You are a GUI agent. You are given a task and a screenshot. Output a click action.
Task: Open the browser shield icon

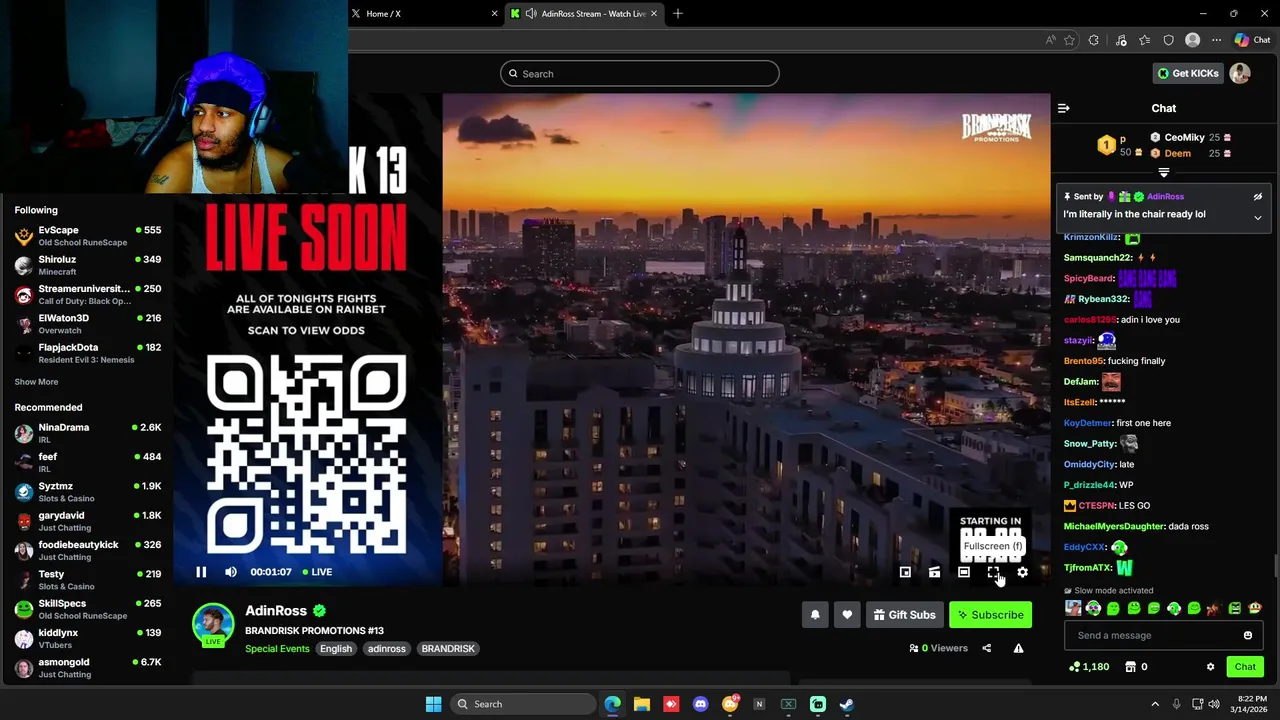(x=1168, y=40)
